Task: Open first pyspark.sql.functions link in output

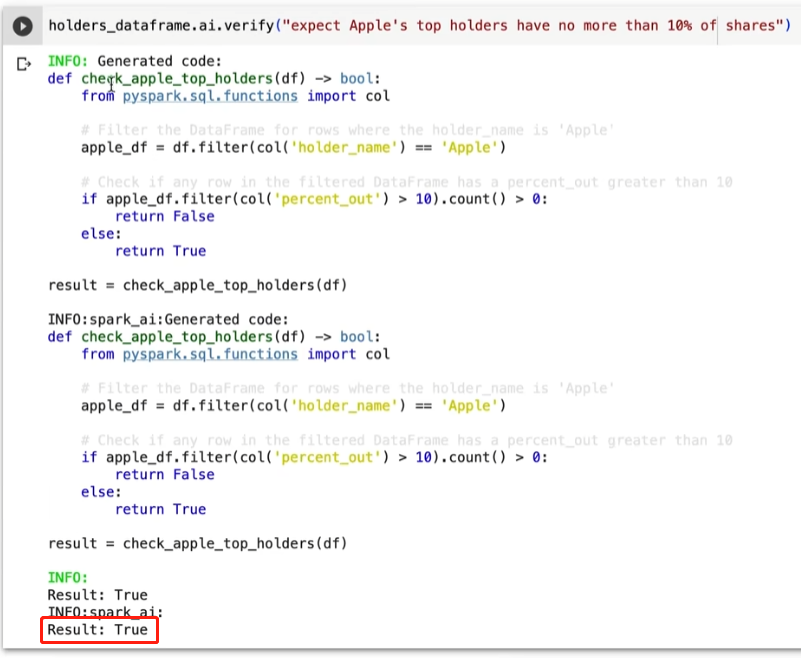Action: coord(210,96)
